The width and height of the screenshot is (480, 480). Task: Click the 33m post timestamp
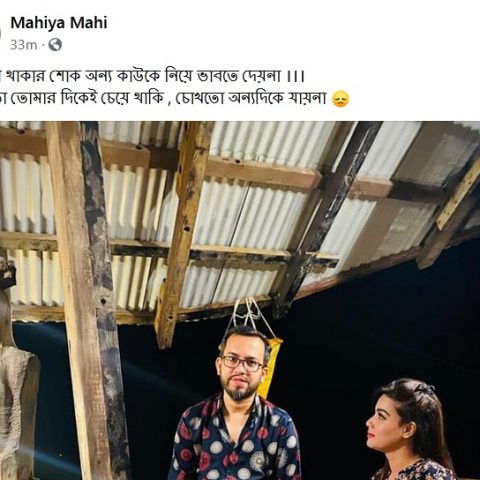23,45
